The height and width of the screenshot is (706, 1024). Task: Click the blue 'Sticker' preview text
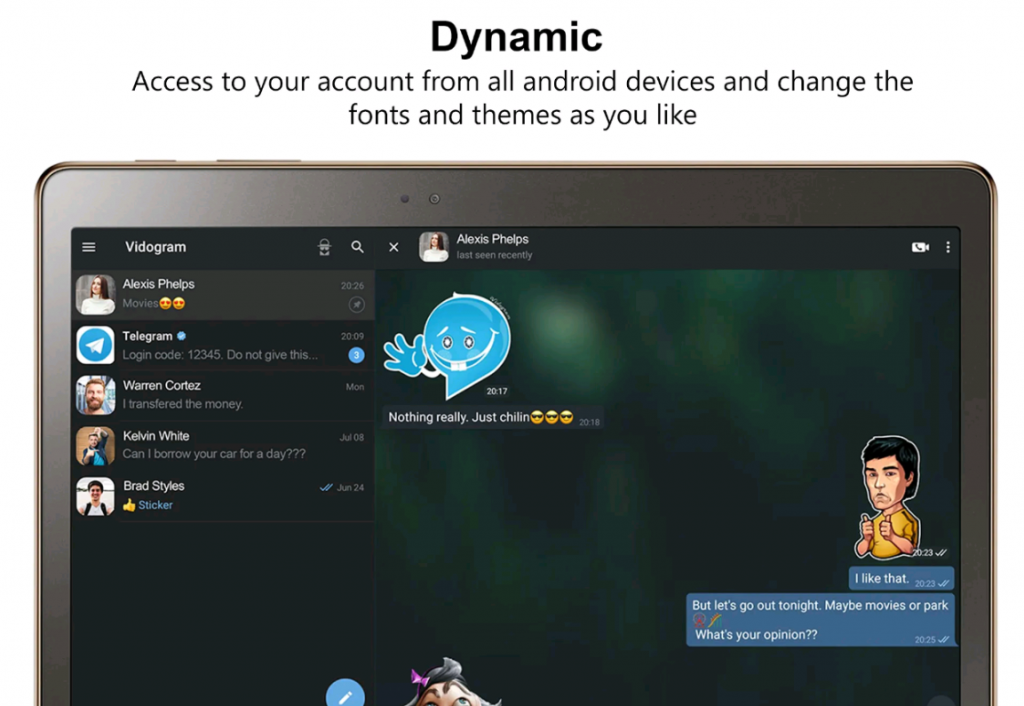pos(155,505)
